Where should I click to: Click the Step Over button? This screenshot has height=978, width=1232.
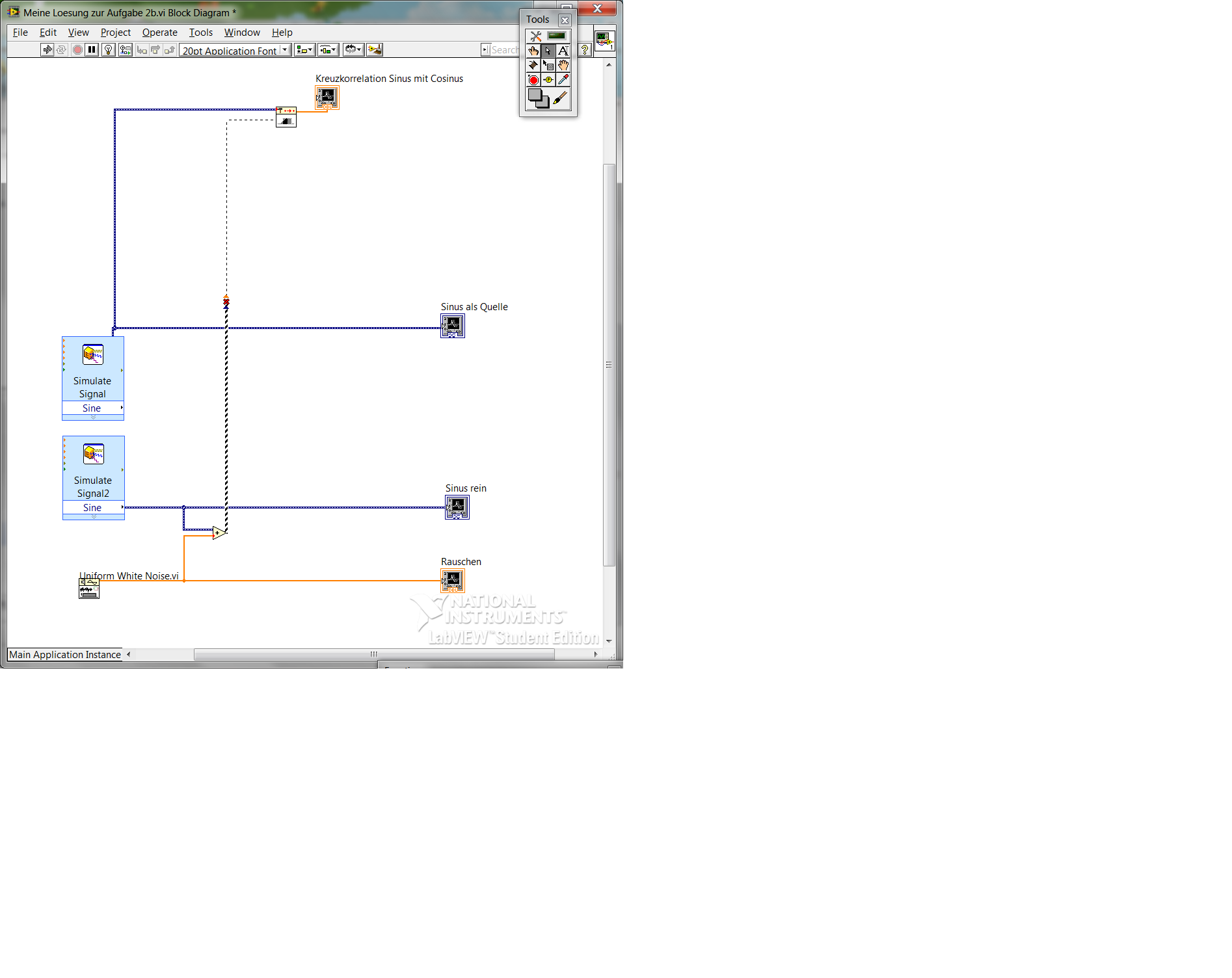155,50
